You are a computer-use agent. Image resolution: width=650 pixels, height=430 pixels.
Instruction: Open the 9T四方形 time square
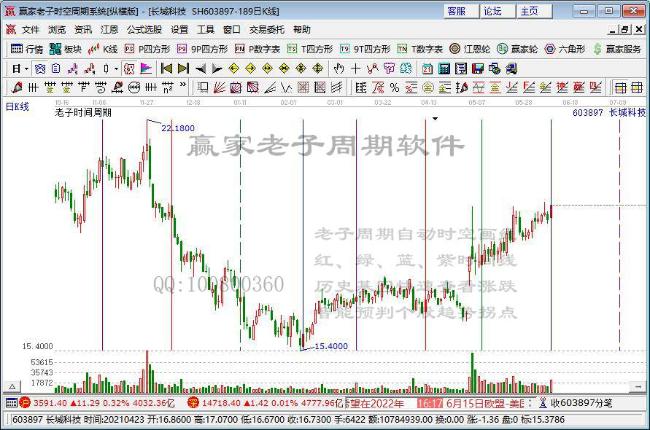click(x=365, y=49)
